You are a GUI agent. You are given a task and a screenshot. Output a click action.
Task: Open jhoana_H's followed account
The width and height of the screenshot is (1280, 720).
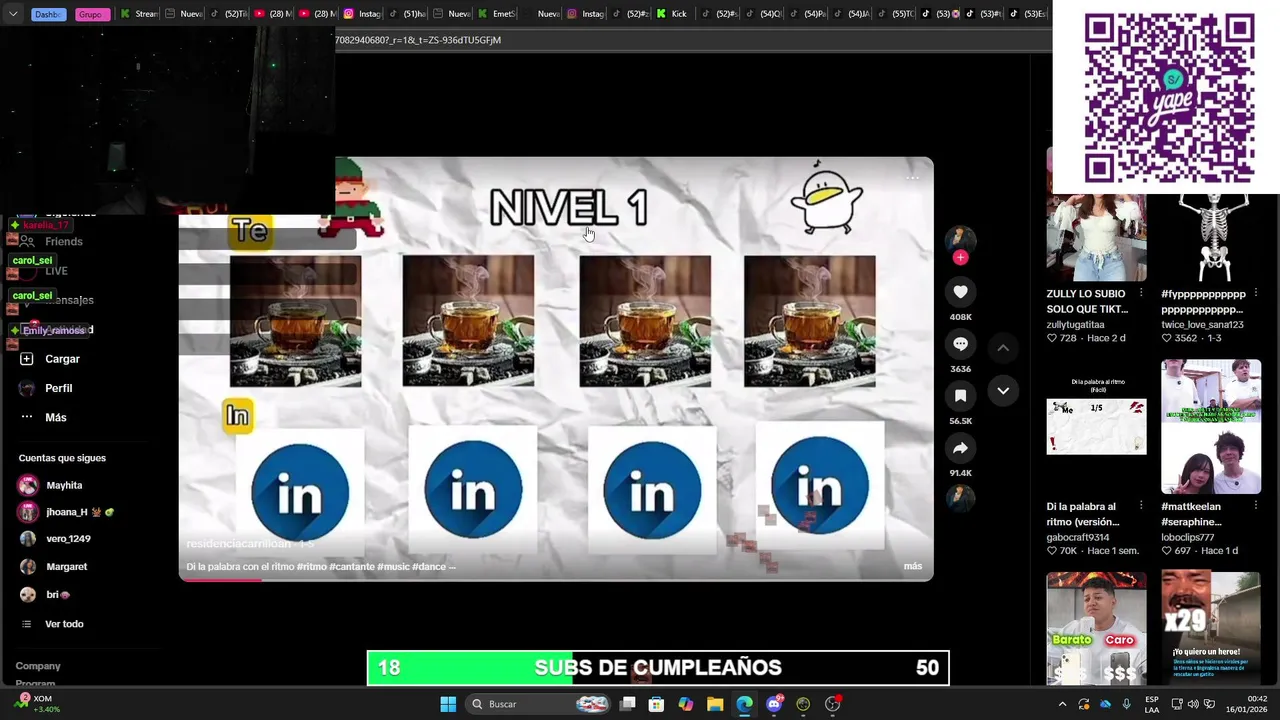click(x=65, y=512)
